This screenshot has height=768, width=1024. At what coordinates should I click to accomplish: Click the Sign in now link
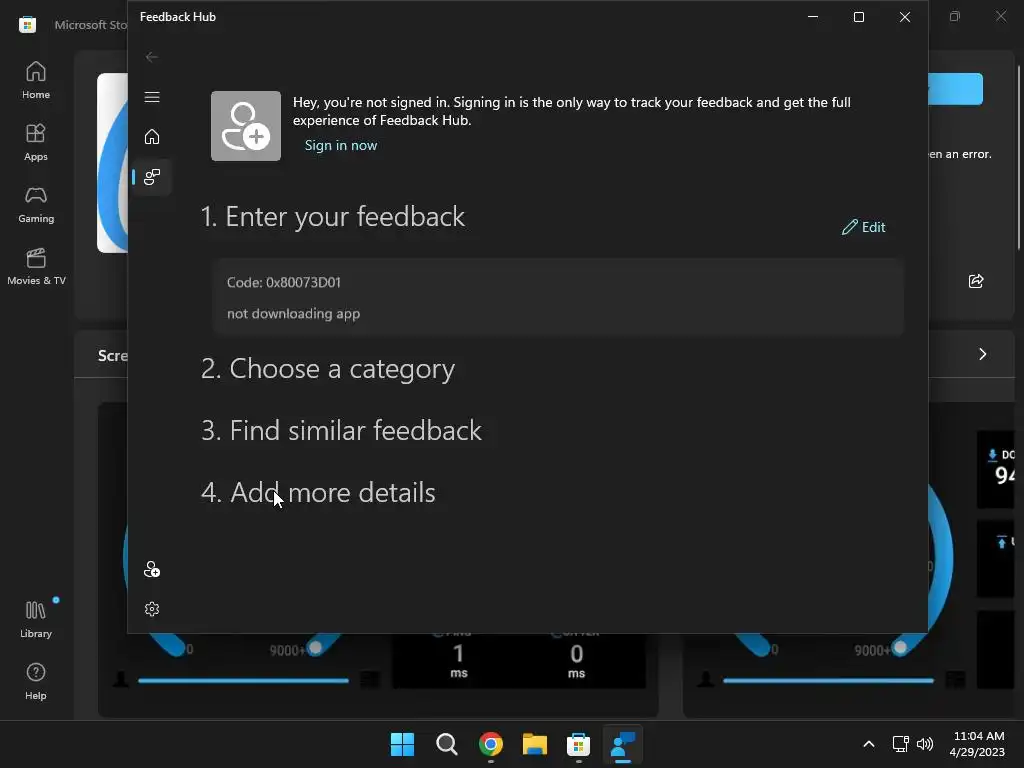tap(341, 145)
